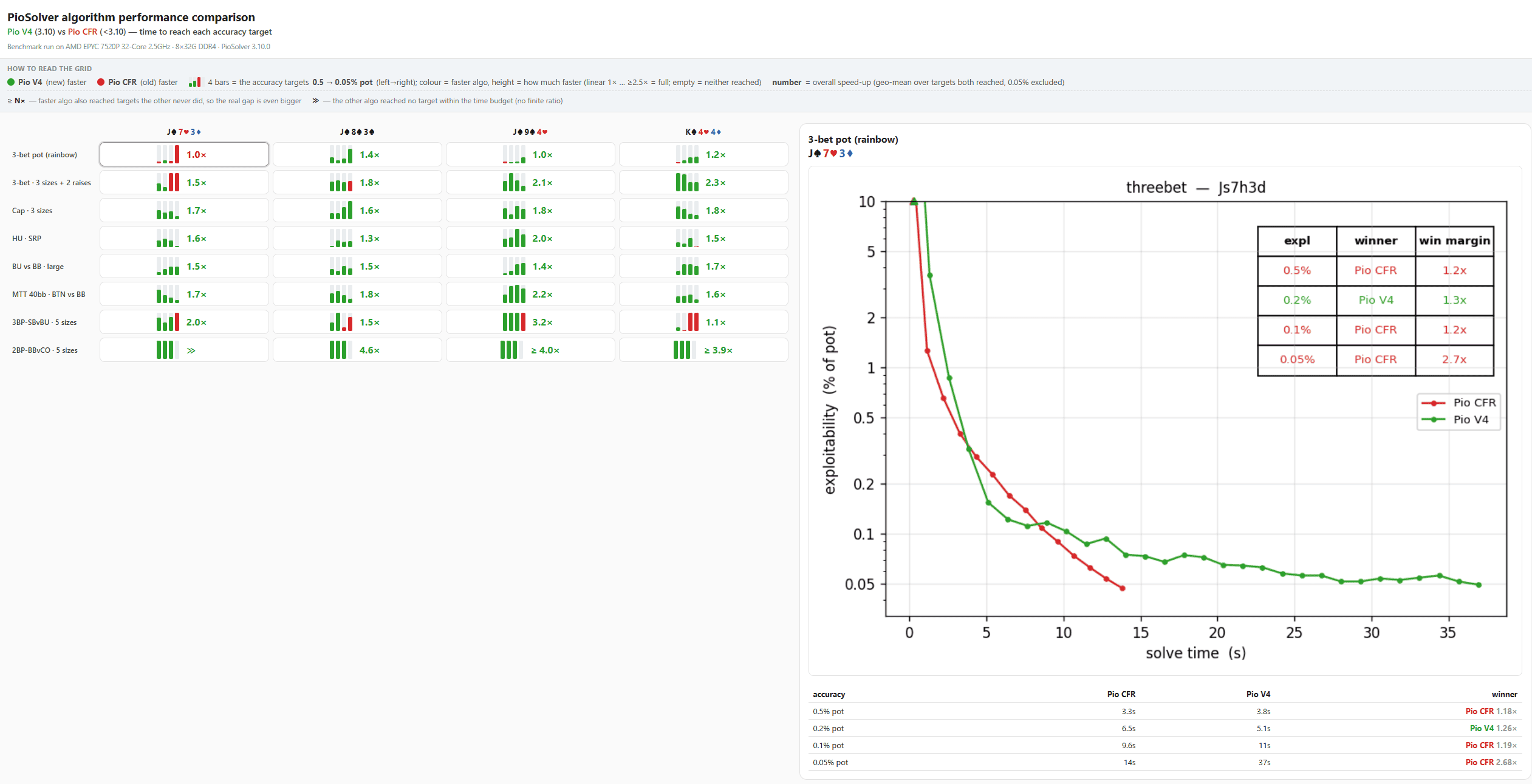
Task: Select the 3-bet 3 sizes + 2 raises 2.1× cell
Action: [530, 182]
